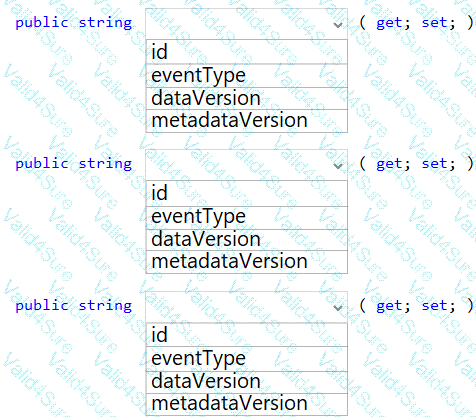Expand the second dropdown chevron arrow
Viewport: 476px width, 417px height.
pyautogui.click(x=338, y=166)
